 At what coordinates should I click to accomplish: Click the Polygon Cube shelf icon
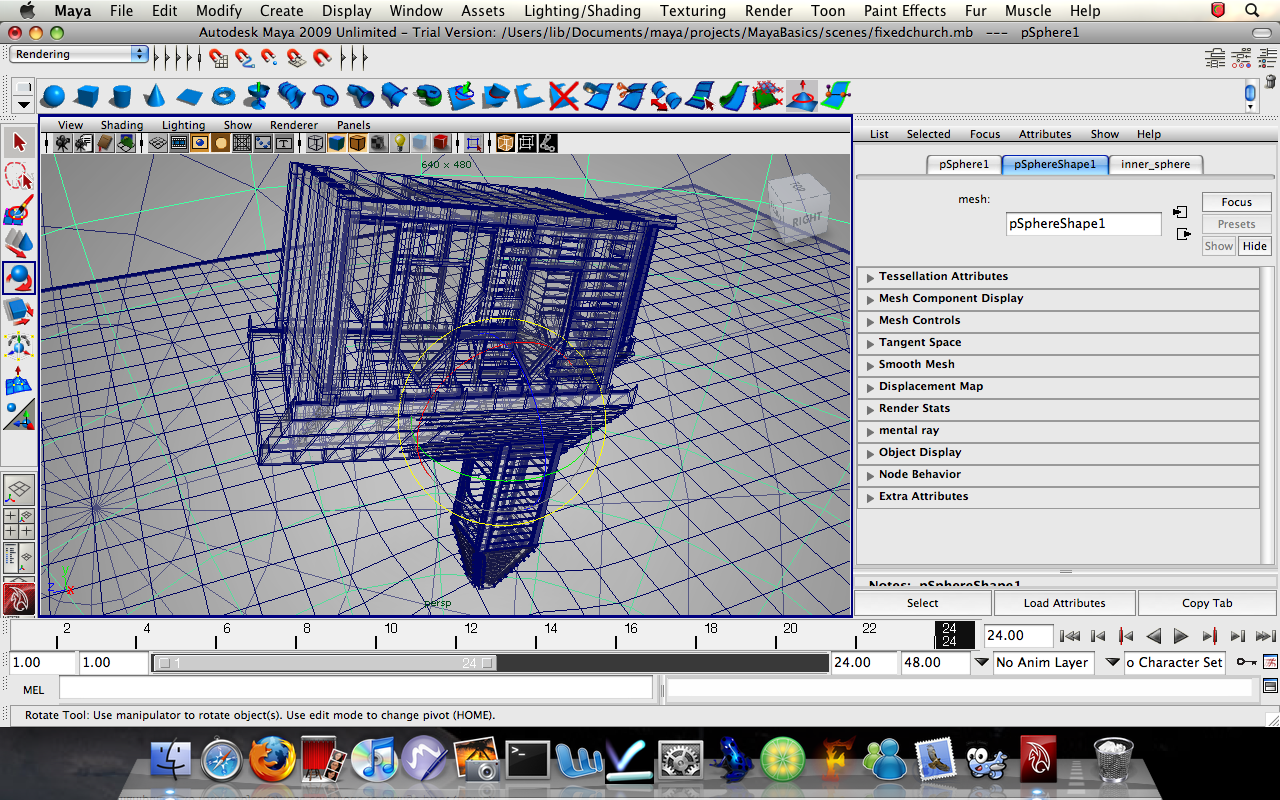pos(87,96)
